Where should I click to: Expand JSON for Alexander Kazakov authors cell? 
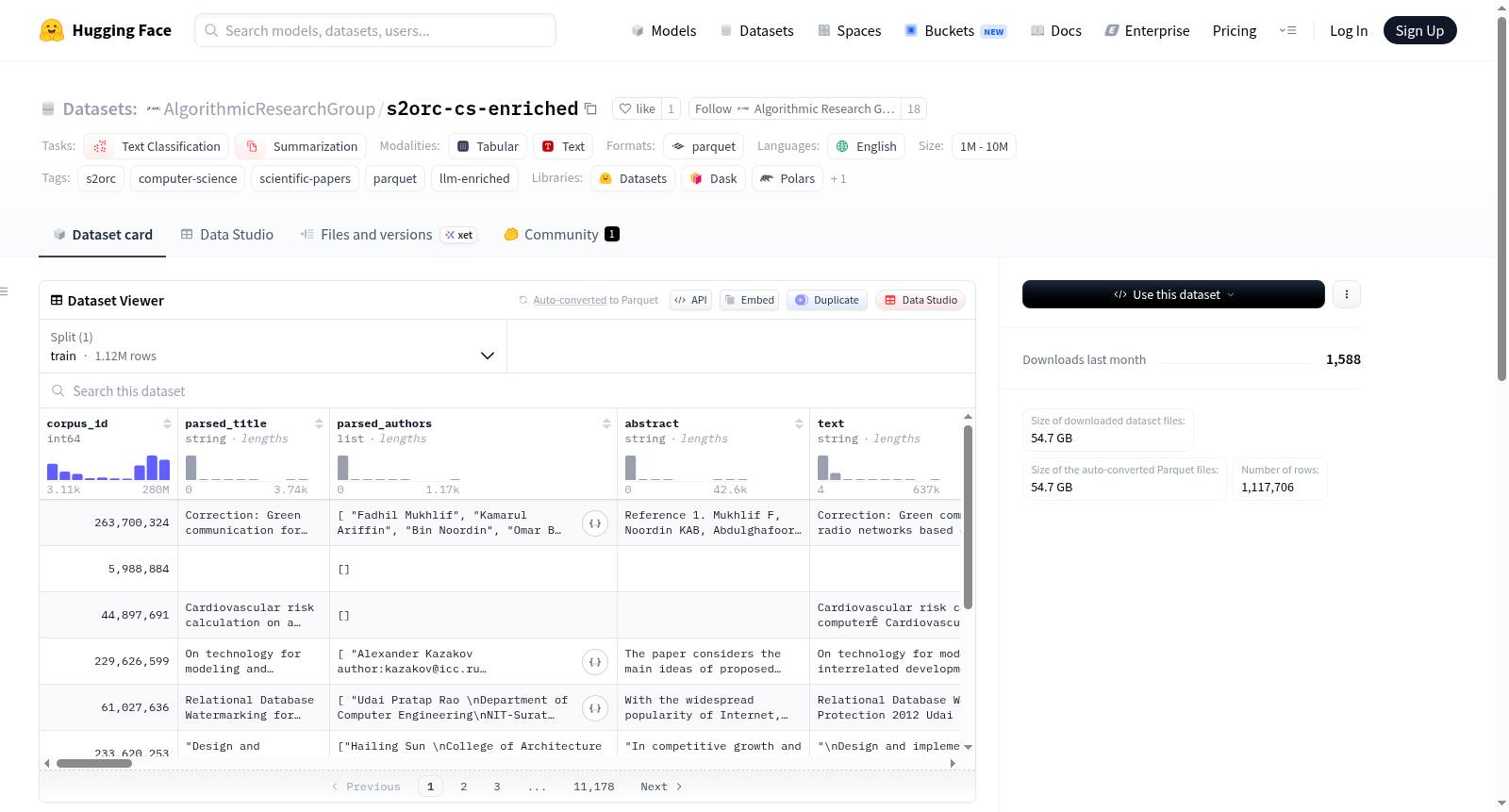coord(595,662)
